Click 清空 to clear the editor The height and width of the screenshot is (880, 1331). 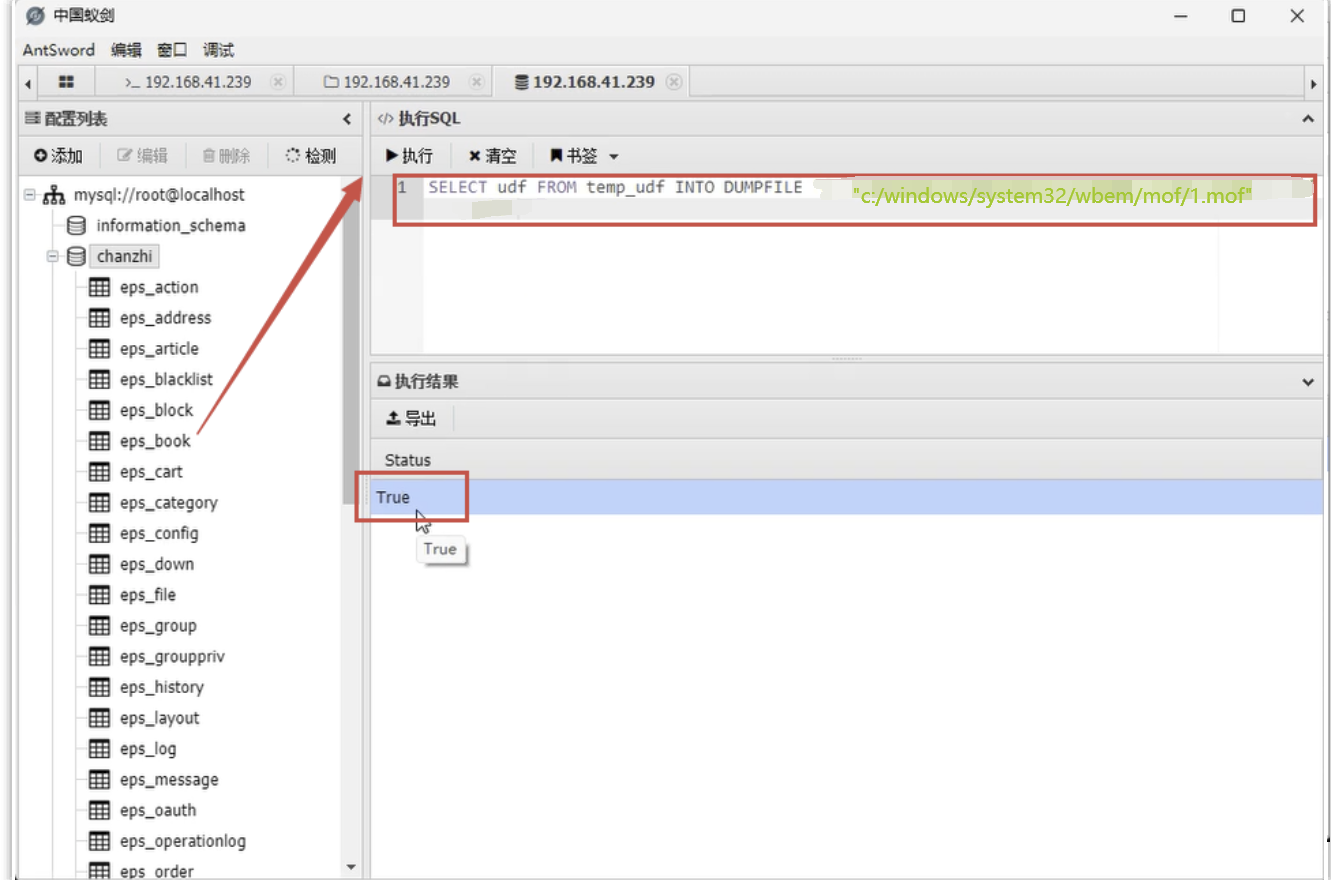(x=492, y=156)
